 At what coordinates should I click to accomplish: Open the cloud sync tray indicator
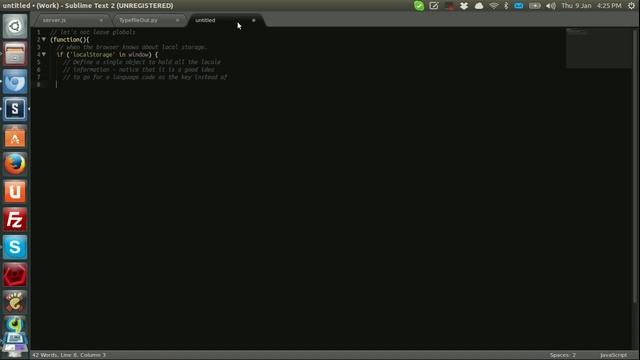[479, 6]
